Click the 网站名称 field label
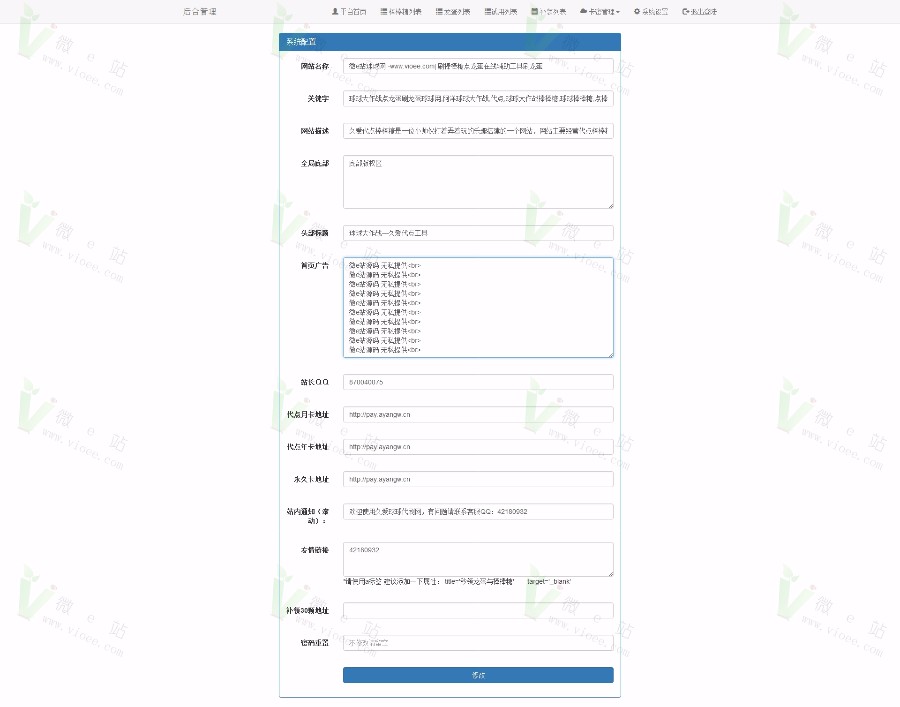Viewport: 900px width, 707px height. tap(315, 66)
